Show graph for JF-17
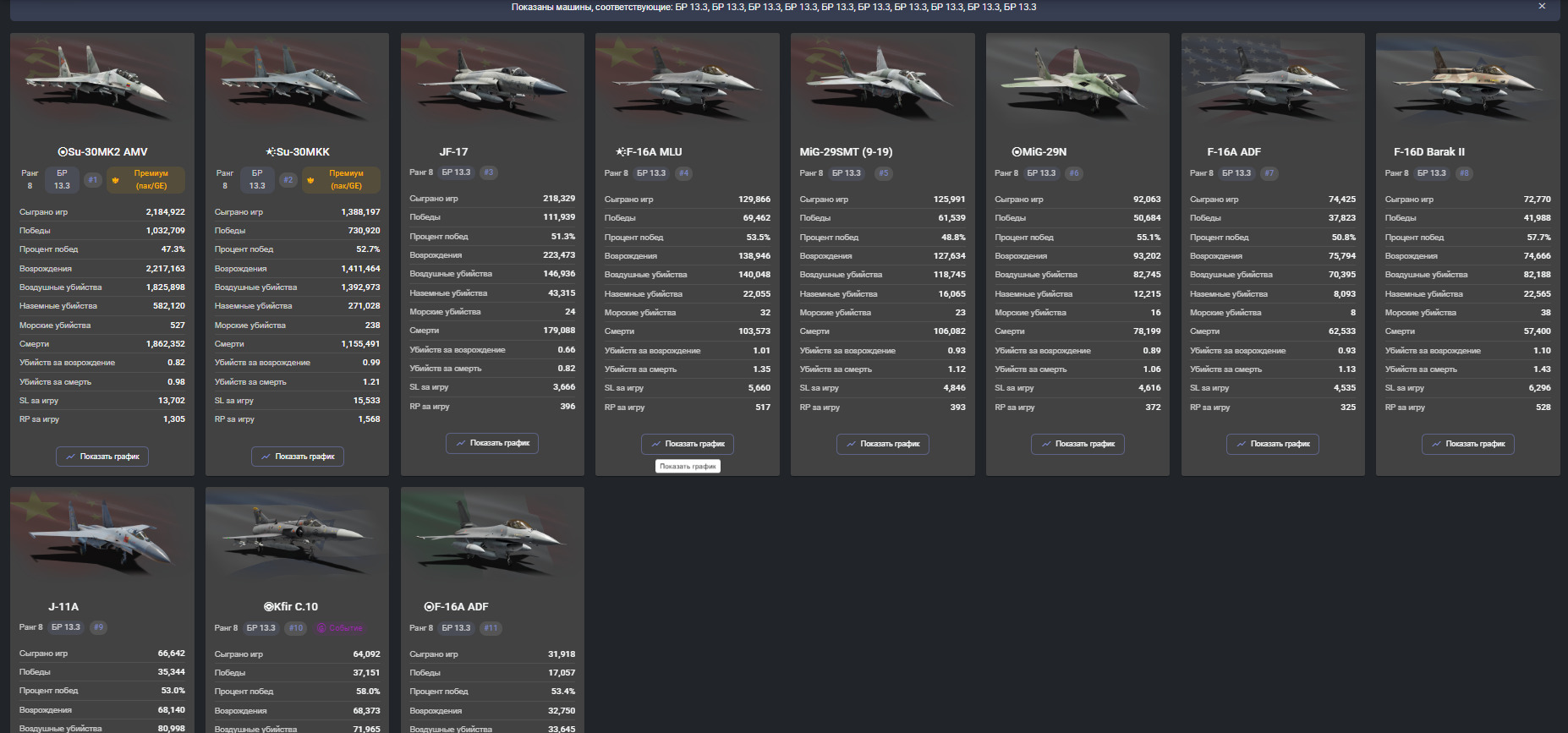Viewport: 1568px width, 733px height. point(492,443)
